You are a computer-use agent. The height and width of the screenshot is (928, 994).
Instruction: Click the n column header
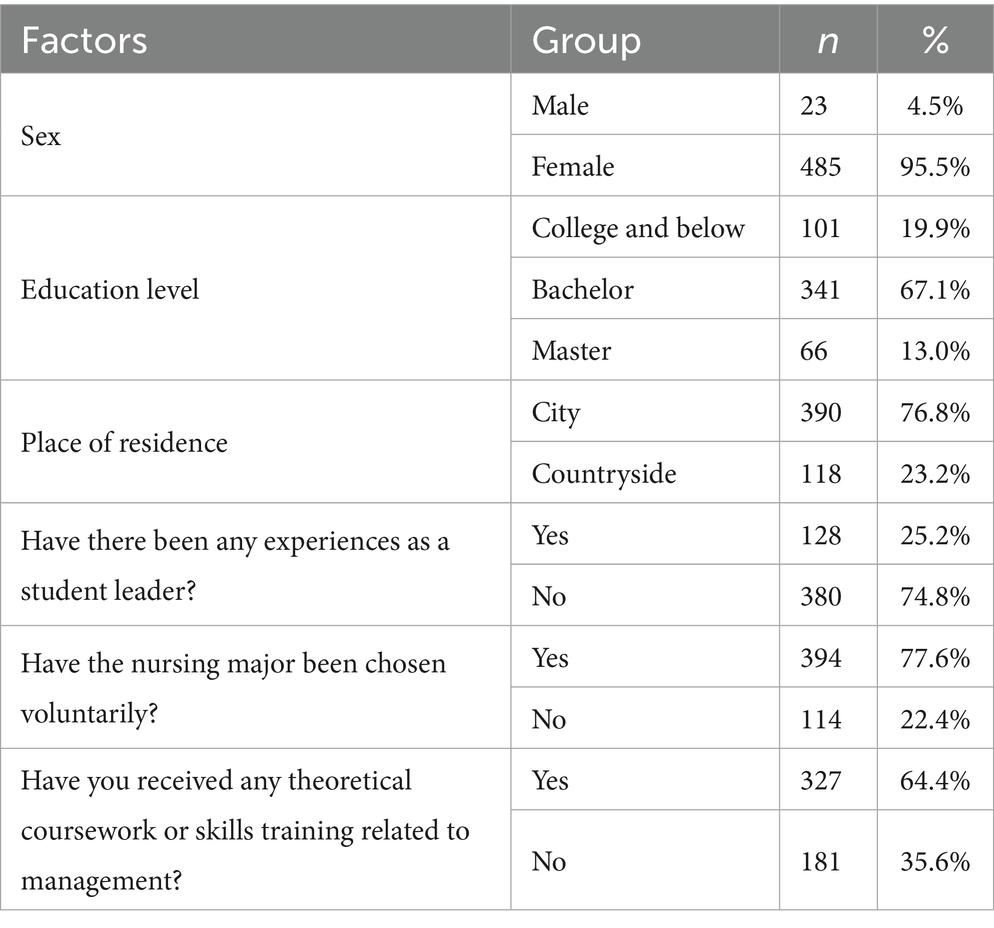(x=827, y=42)
